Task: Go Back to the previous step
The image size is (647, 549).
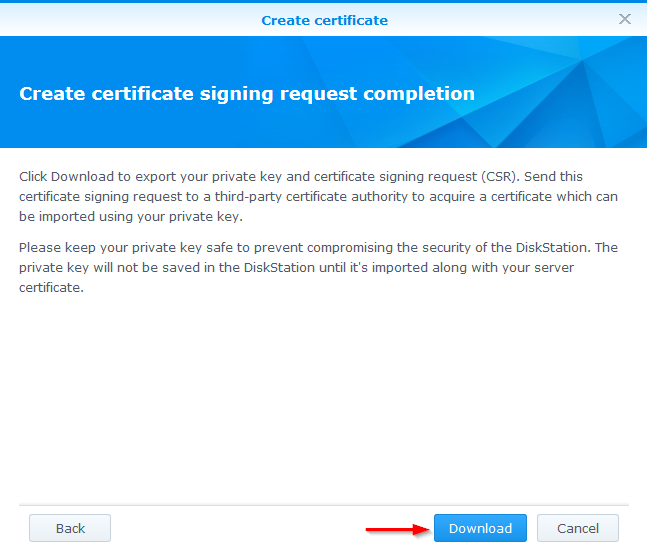Action: pyautogui.click(x=70, y=528)
